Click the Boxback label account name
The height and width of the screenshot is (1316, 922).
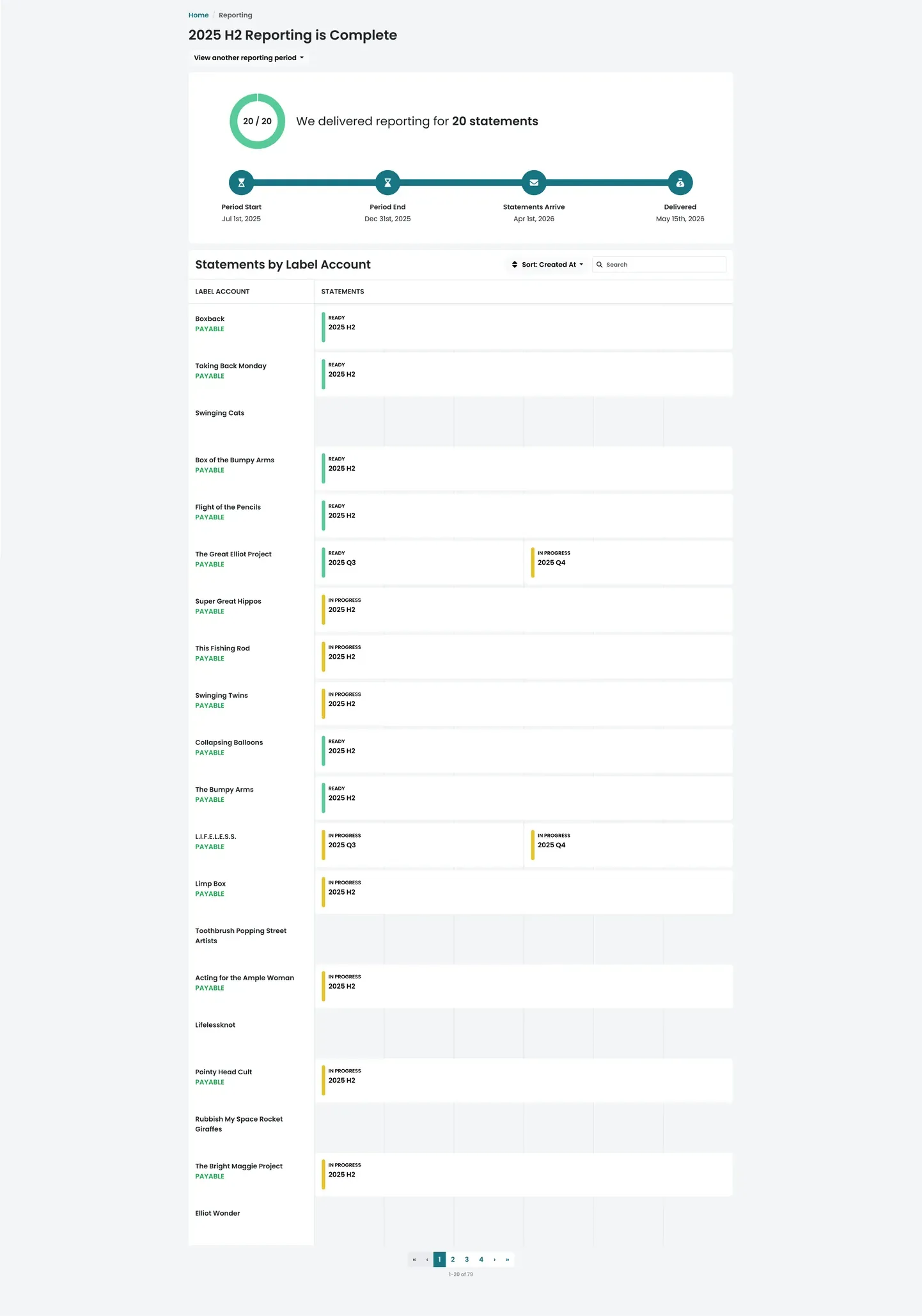(x=210, y=319)
